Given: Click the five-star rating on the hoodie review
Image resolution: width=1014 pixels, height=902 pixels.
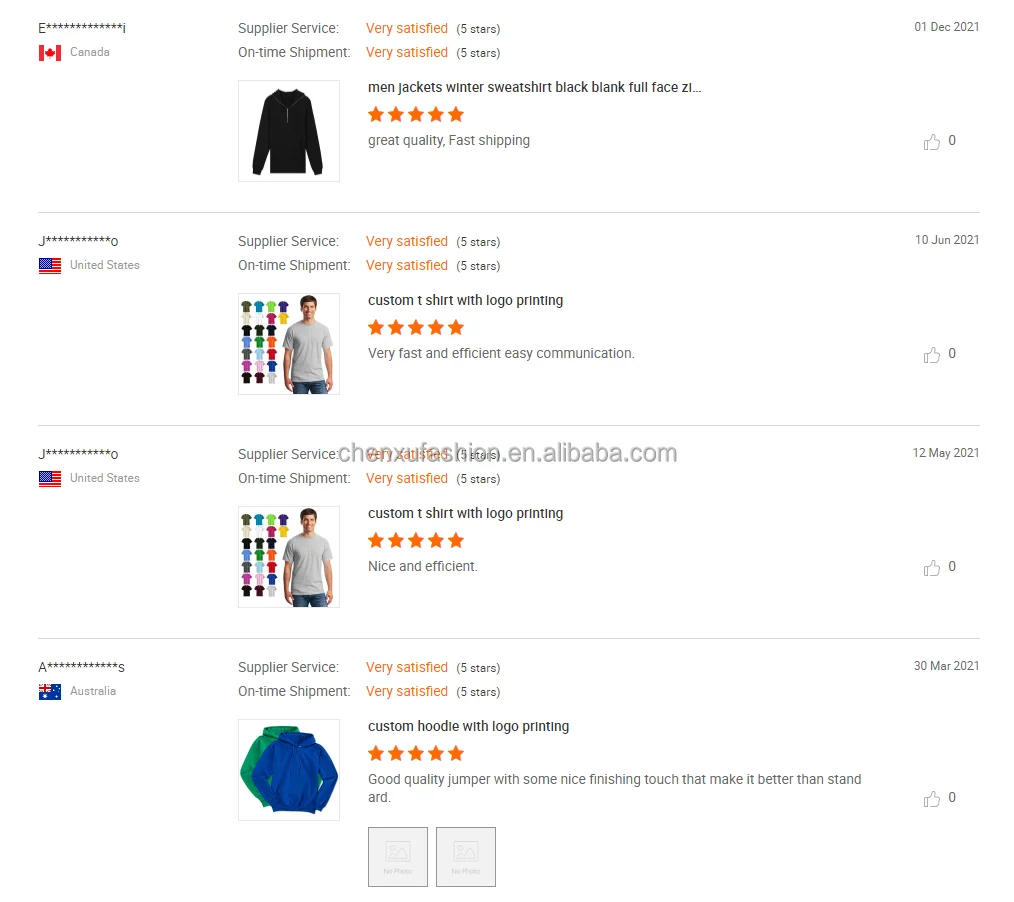Looking at the screenshot, I should point(416,754).
